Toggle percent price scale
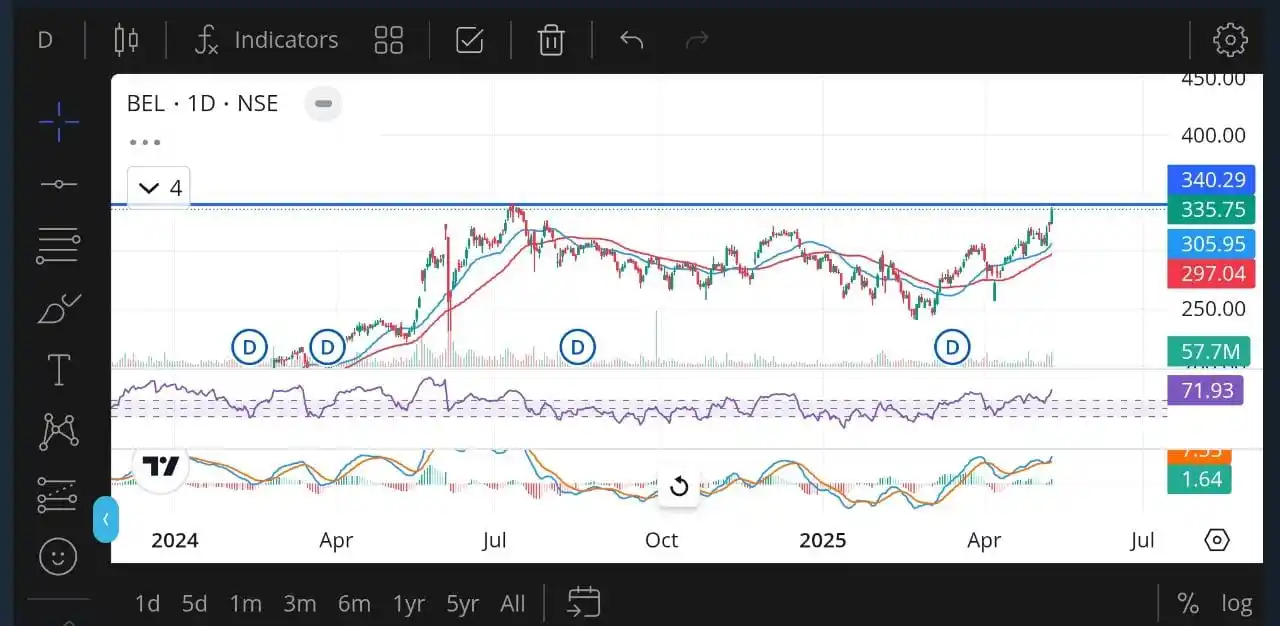Screen dimensions: 1280x626 pos(1188,604)
